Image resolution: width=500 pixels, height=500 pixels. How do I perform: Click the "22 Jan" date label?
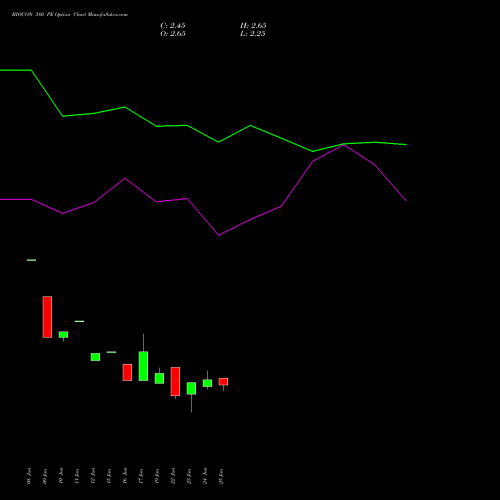click(x=173, y=476)
